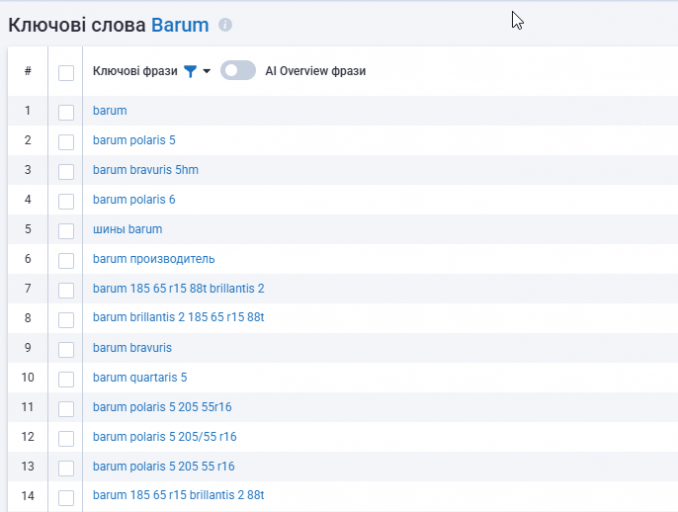Click the '#' column header
The height and width of the screenshot is (512, 678).
(x=28, y=70)
